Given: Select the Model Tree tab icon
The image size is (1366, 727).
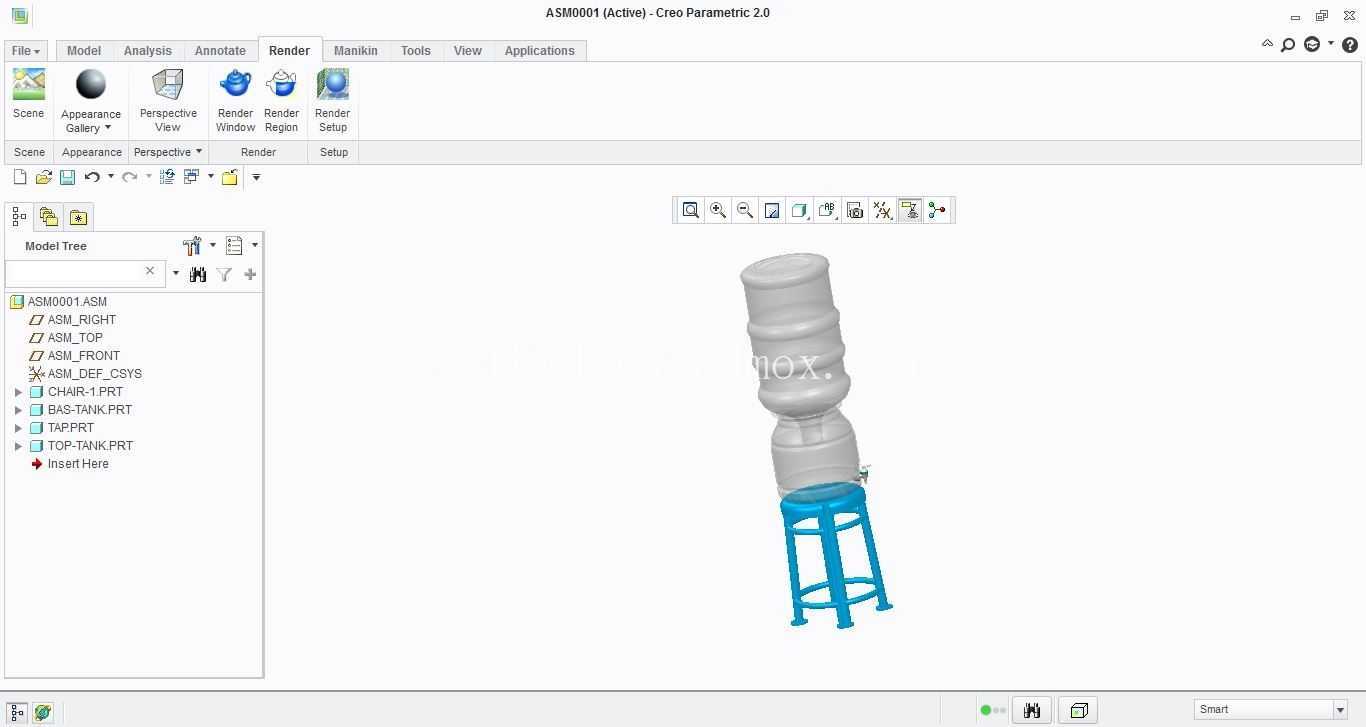Looking at the screenshot, I should [19, 216].
